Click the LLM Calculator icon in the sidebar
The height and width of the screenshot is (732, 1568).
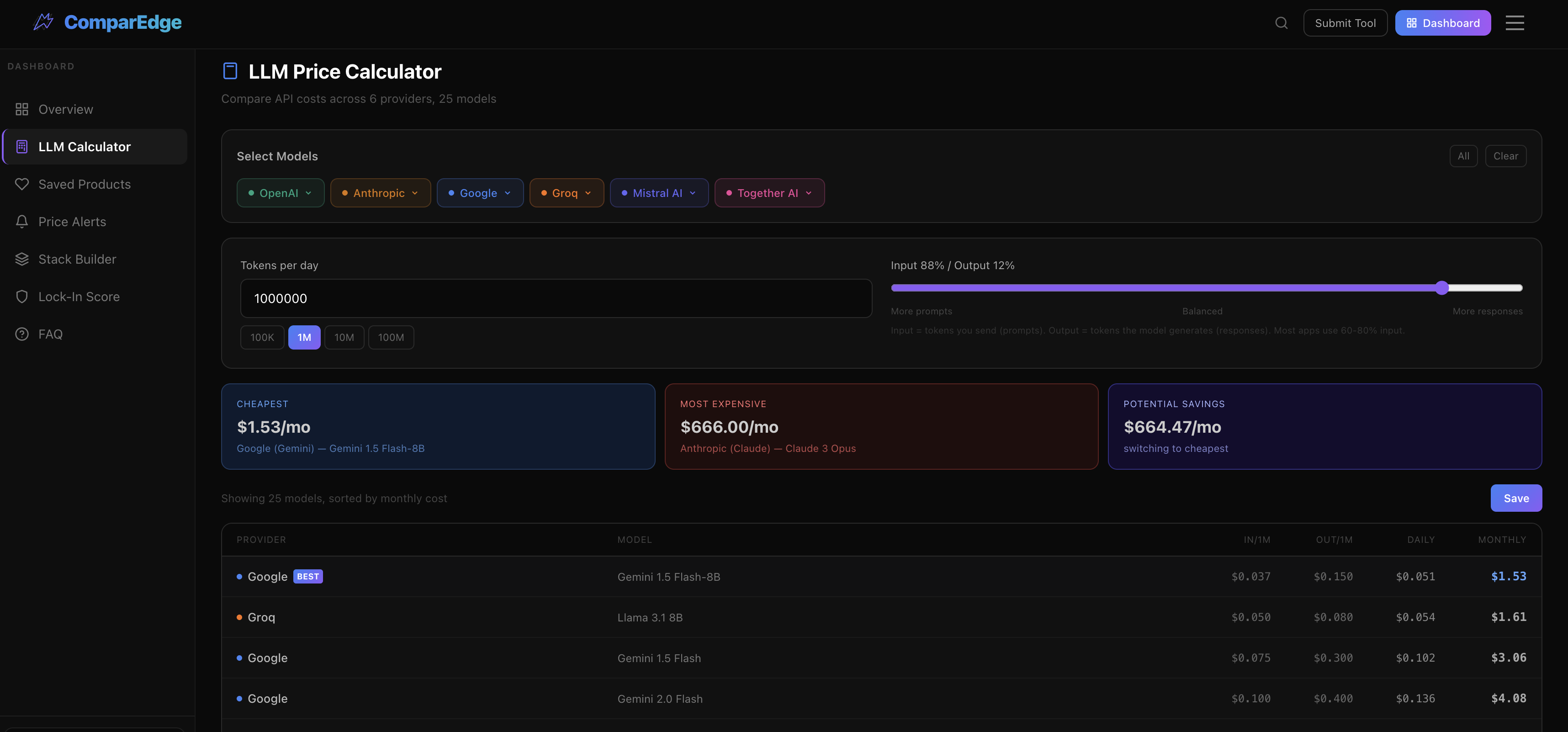pos(22,146)
